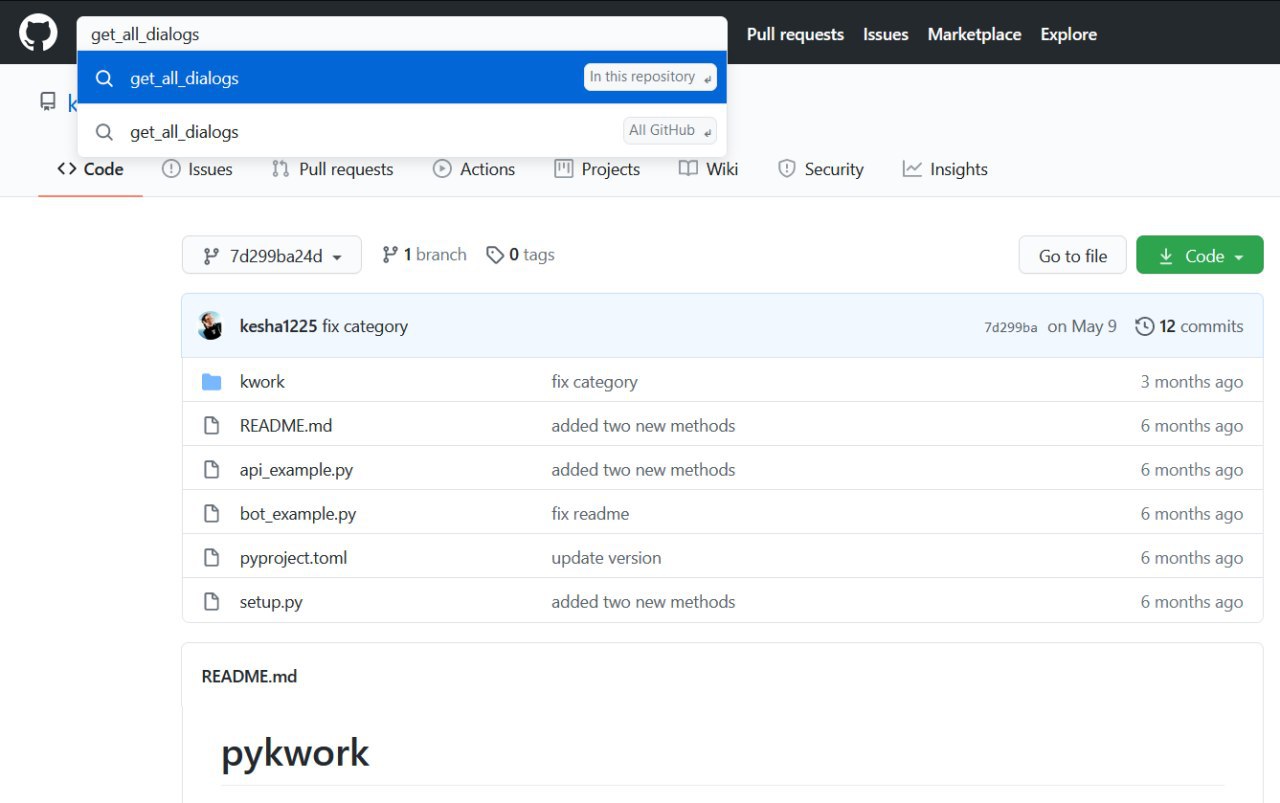Screen dimensions: 1280x803
Task: Open api_example.py file
Action: (x=296, y=469)
